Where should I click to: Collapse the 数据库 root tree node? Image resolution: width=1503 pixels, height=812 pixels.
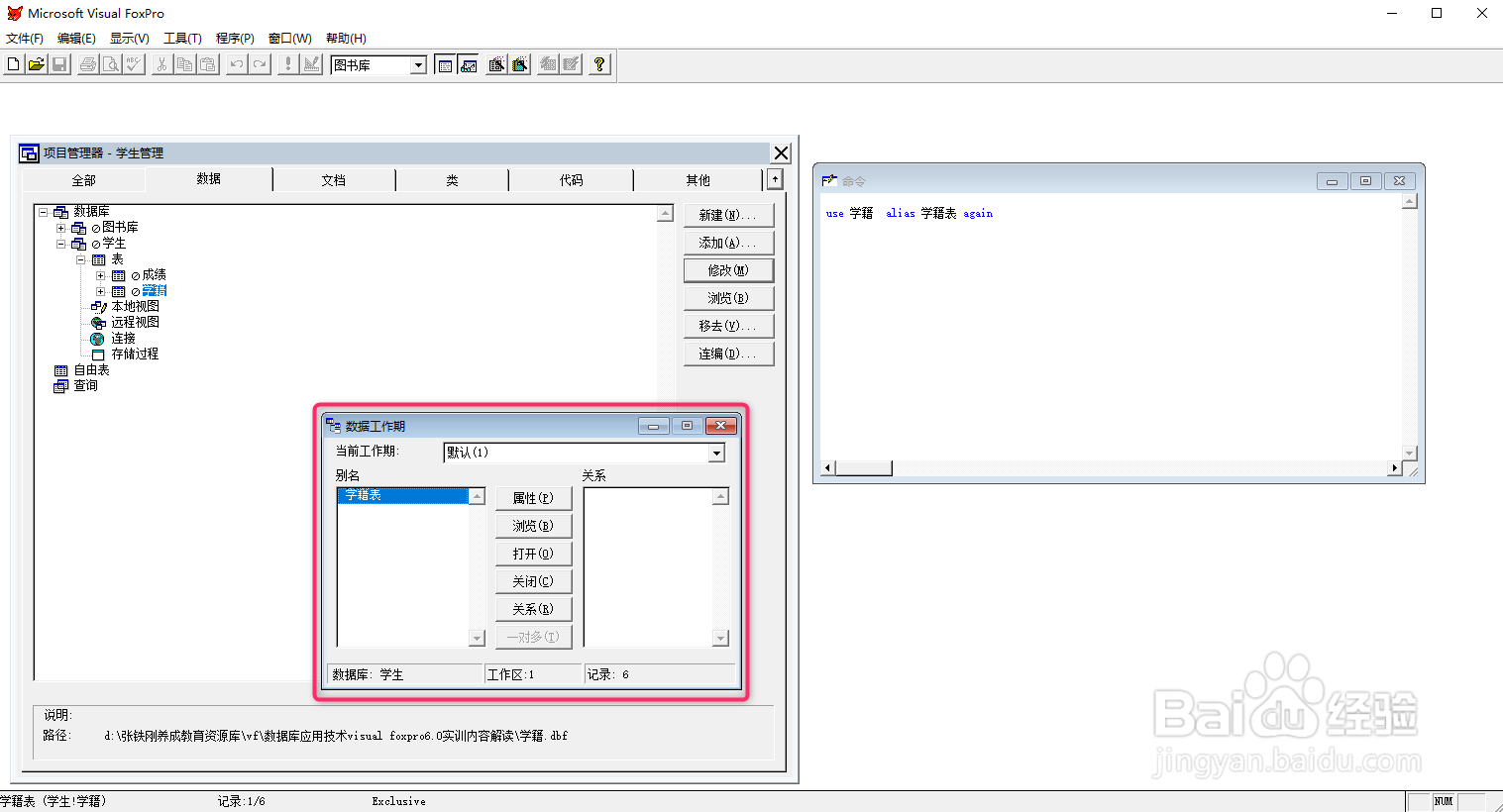click(44, 212)
